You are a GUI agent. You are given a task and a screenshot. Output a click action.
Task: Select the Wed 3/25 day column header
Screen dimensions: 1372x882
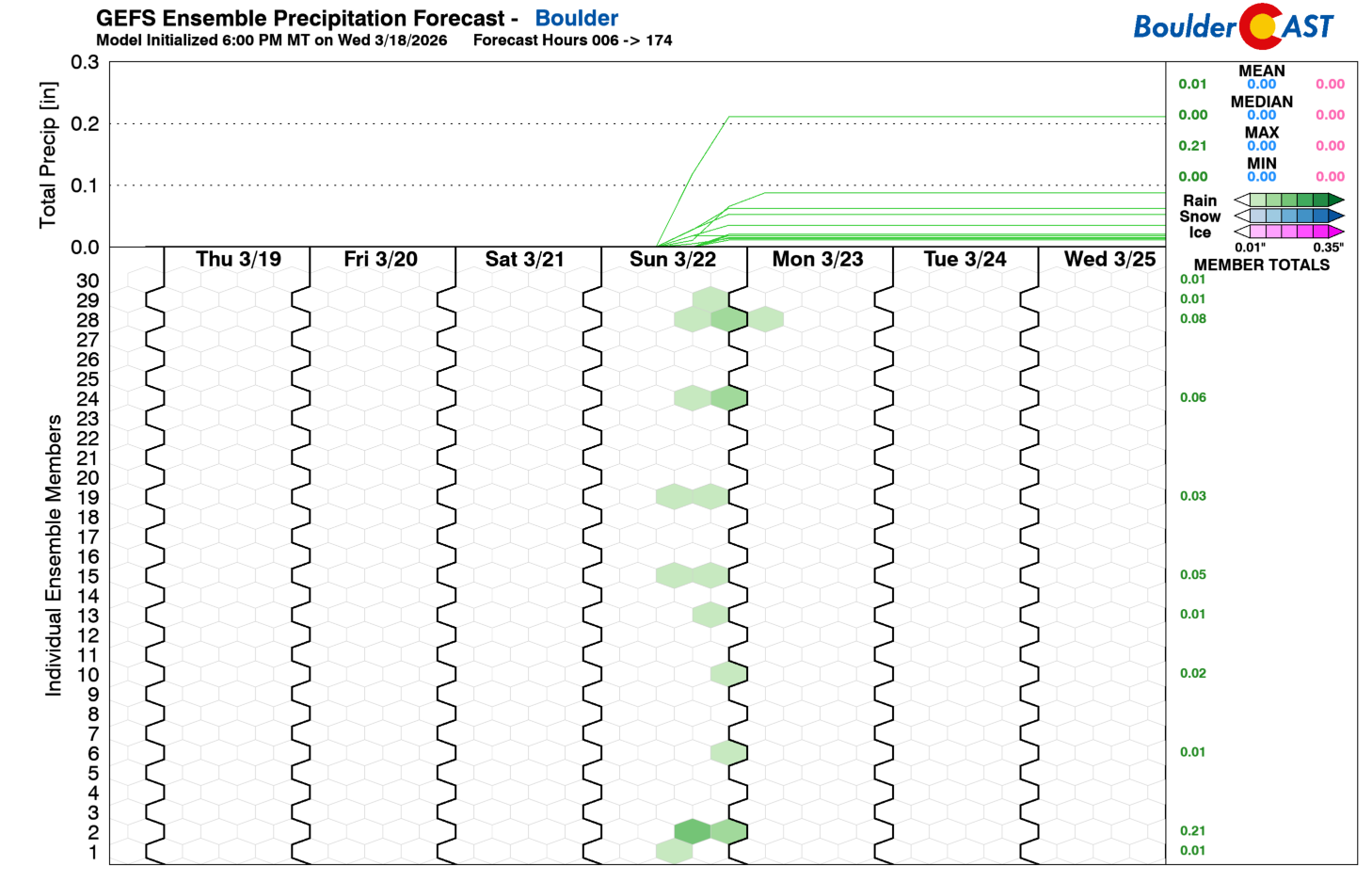pyautogui.click(x=1109, y=259)
